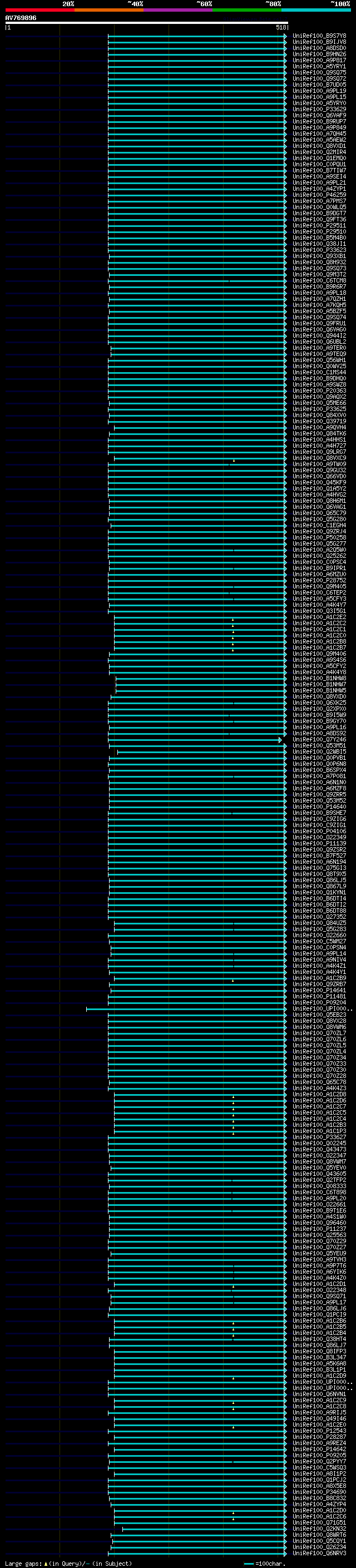Select hit label UniRef100_P46259
The height and width of the screenshot is (1568, 356).
tap(319, 195)
